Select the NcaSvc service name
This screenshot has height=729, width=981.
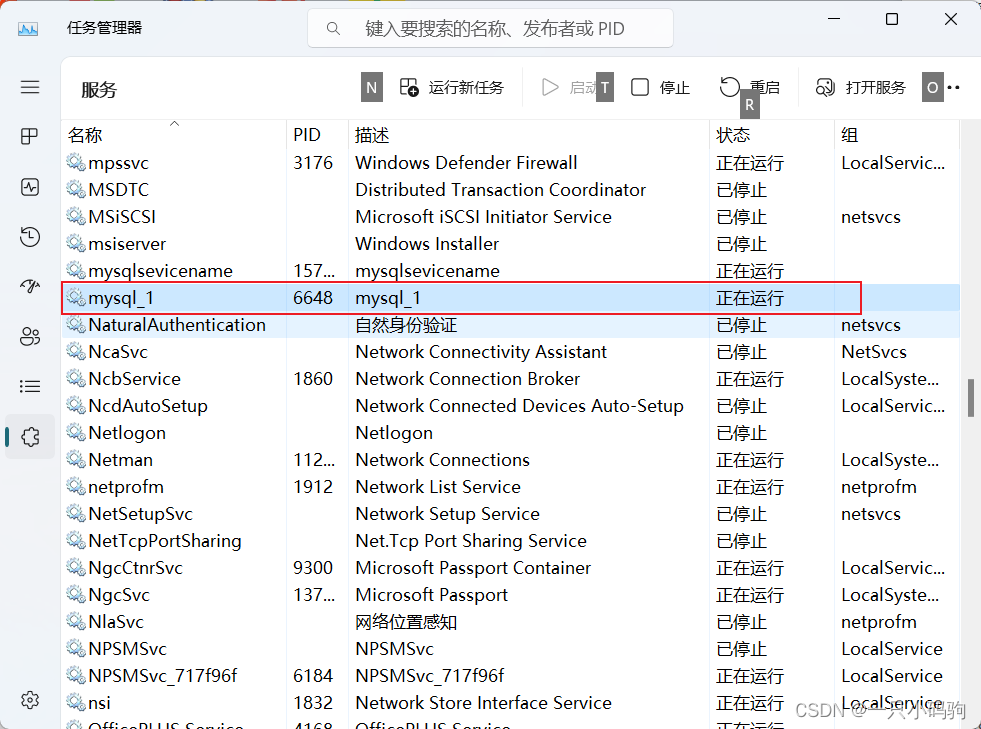(118, 352)
